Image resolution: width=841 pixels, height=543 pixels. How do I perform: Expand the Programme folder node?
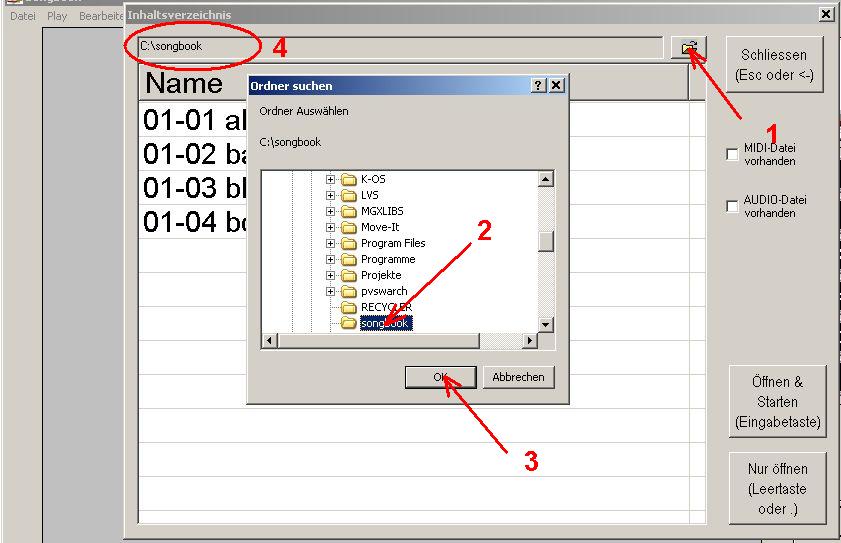coord(330,260)
